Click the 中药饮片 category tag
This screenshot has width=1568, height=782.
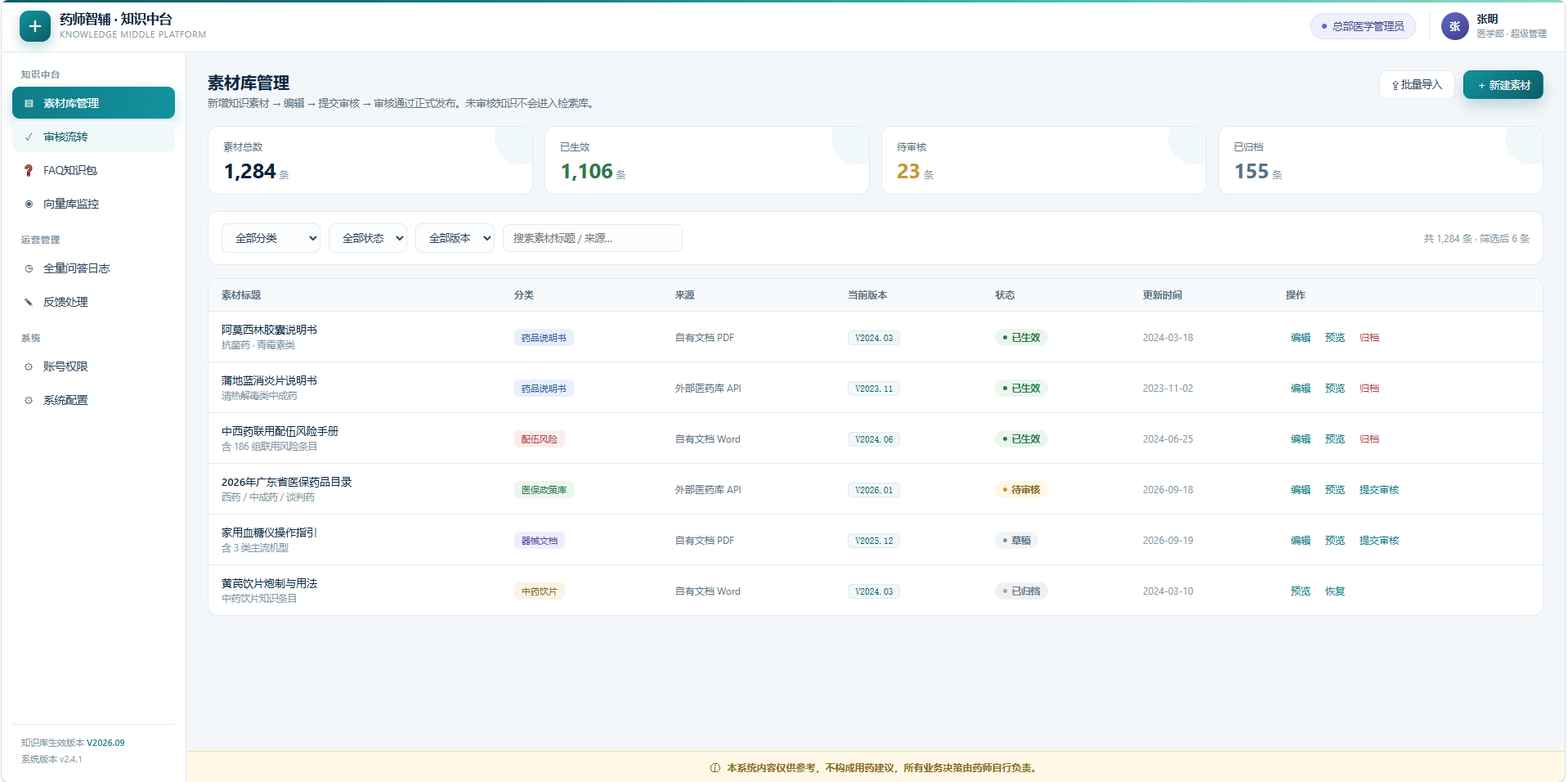coord(539,591)
